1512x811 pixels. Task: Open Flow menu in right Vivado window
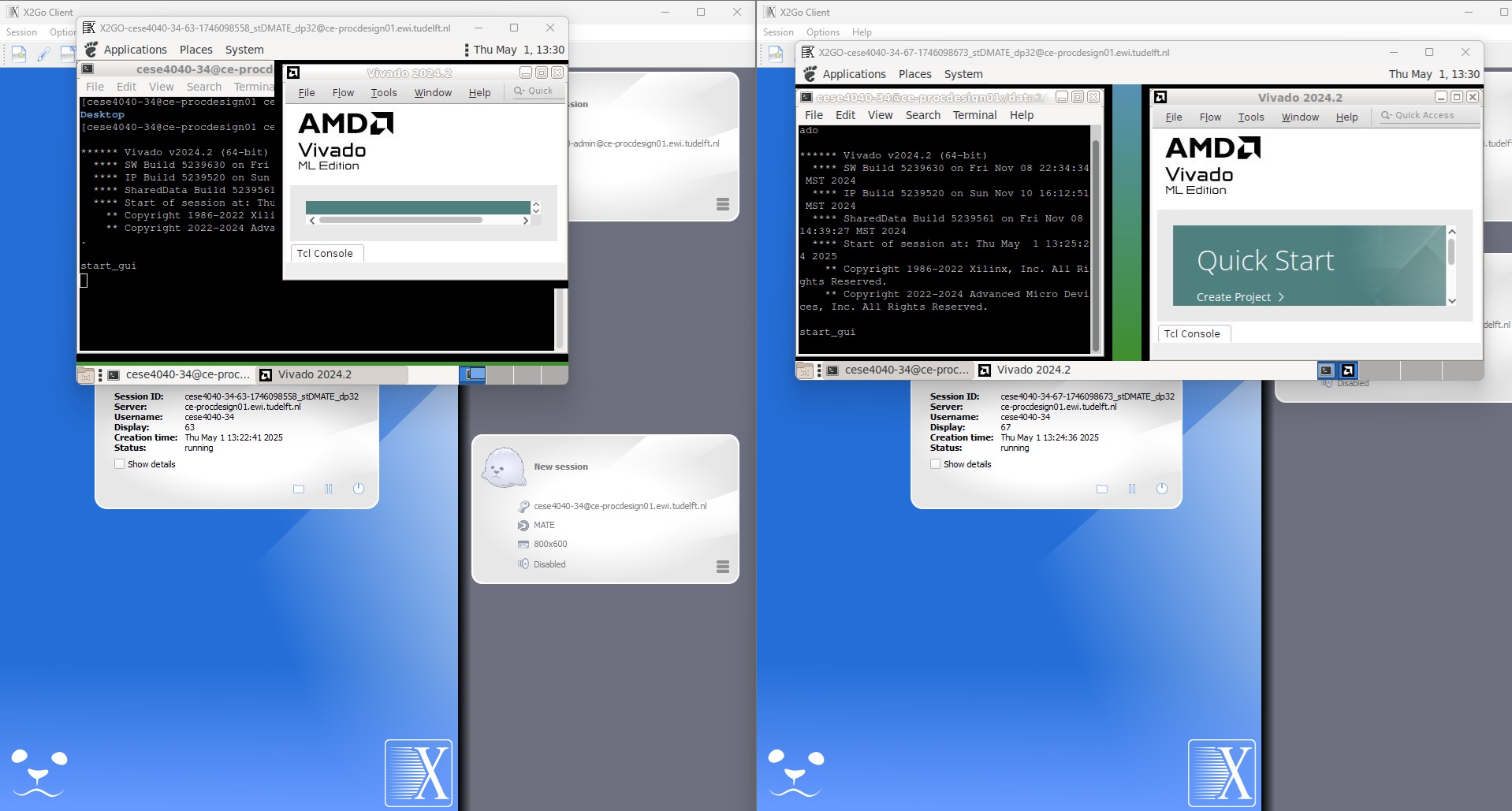click(1210, 117)
